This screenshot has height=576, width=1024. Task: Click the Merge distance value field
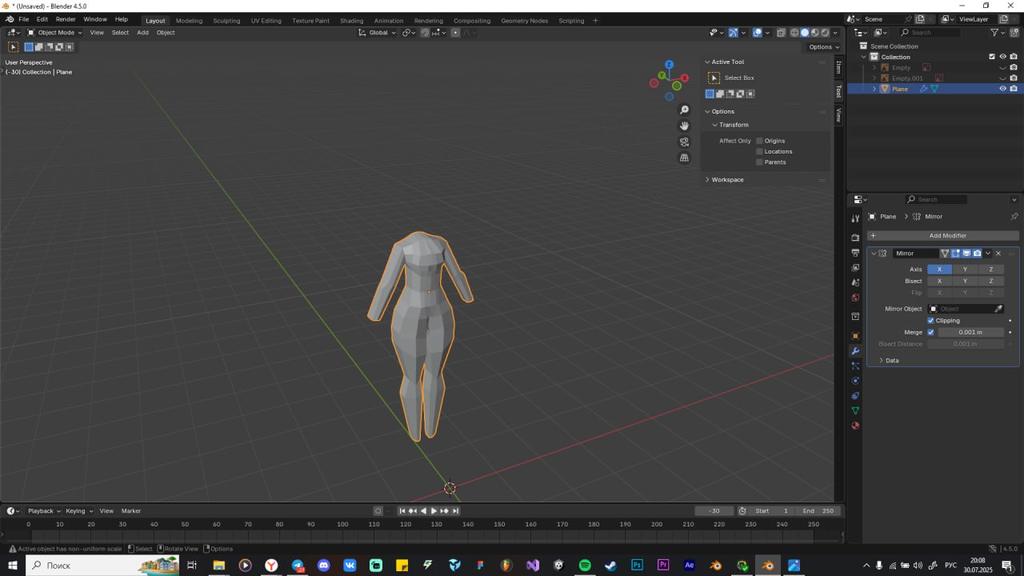pos(970,332)
